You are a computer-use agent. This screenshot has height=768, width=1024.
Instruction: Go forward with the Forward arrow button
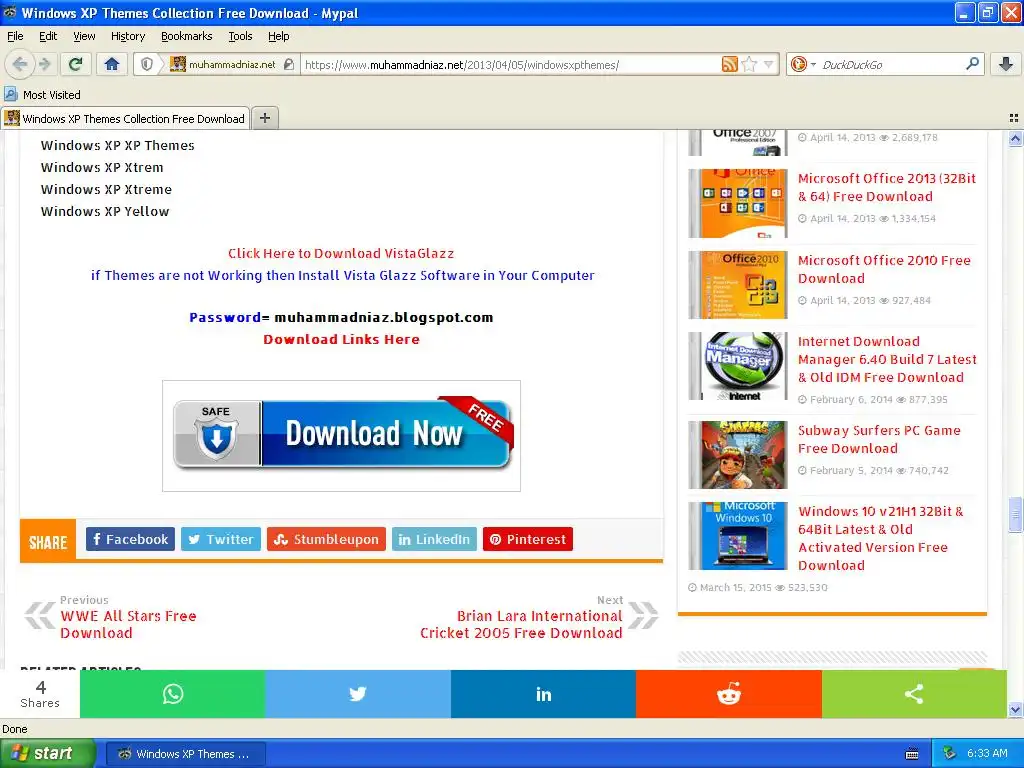point(45,64)
